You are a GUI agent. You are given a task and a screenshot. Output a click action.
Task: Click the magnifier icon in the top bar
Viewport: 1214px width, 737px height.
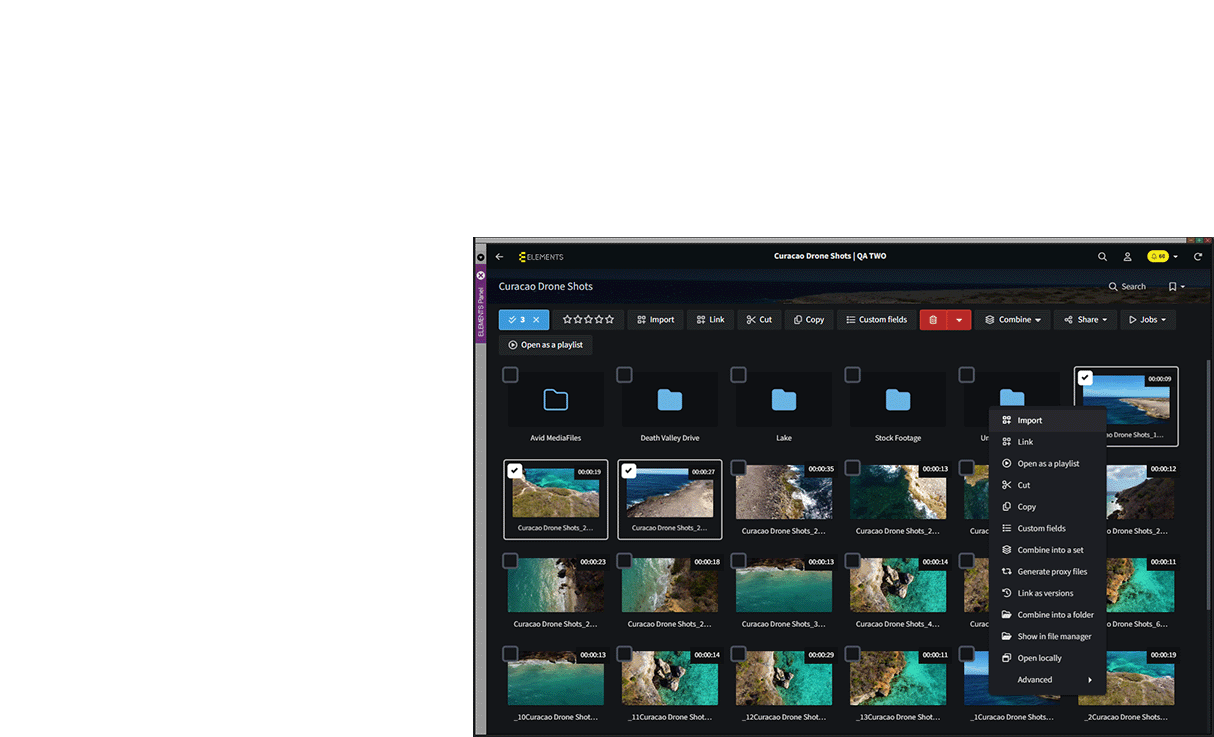[x=1102, y=257]
